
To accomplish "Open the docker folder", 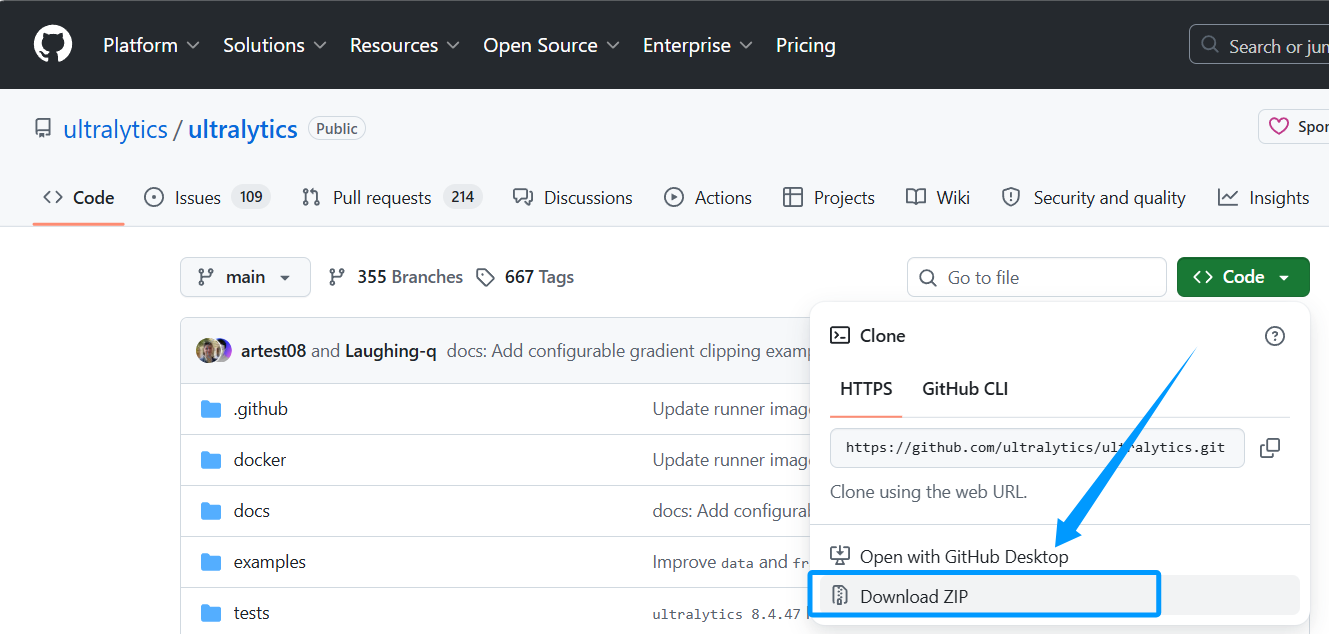I will [x=260, y=460].
